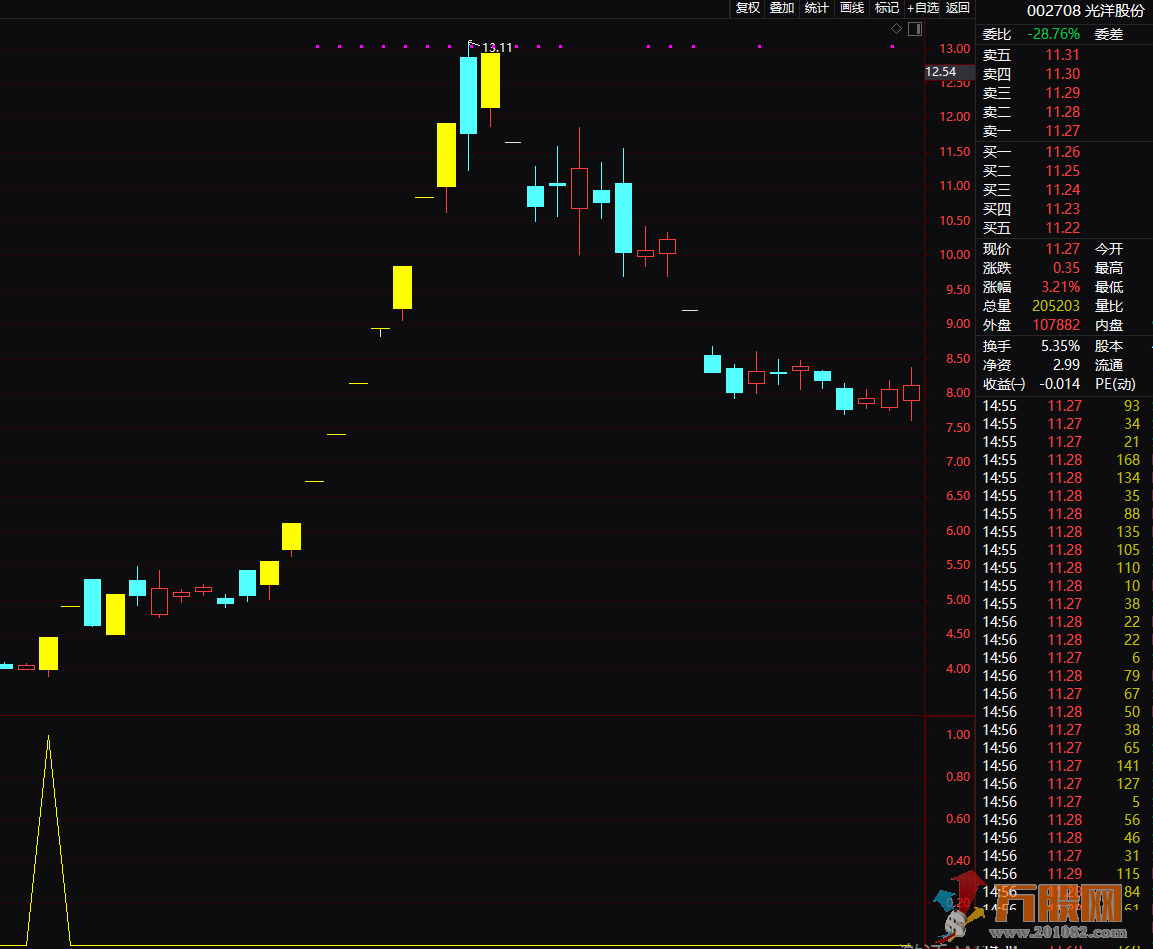The height and width of the screenshot is (949, 1153).
Task: Click the tall yellow candlestick at the peak
Action: pyautogui.click(x=490, y=80)
